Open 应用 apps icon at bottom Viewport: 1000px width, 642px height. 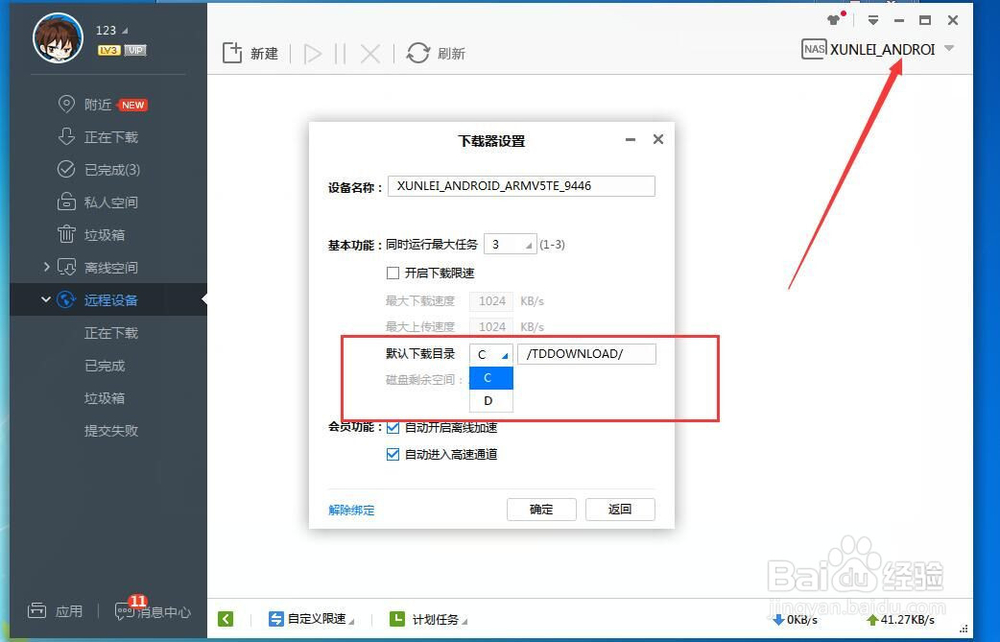coord(37,610)
